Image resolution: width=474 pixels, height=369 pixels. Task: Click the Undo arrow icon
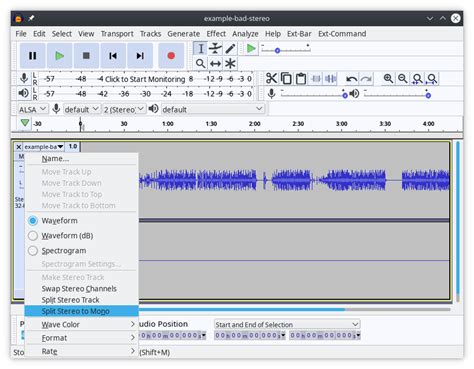coord(351,79)
